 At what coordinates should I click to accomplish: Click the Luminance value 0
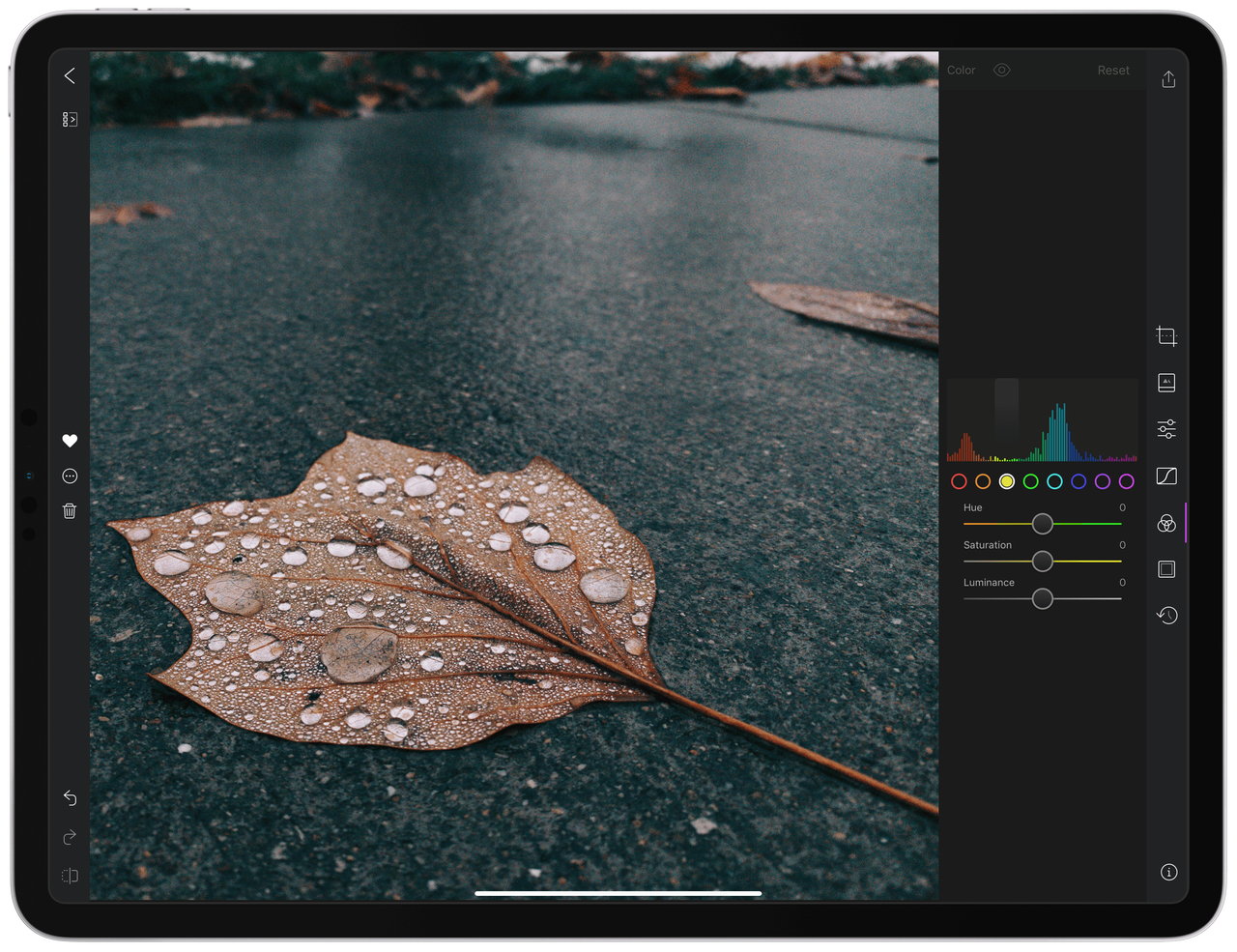pyautogui.click(x=1122, y=583)
